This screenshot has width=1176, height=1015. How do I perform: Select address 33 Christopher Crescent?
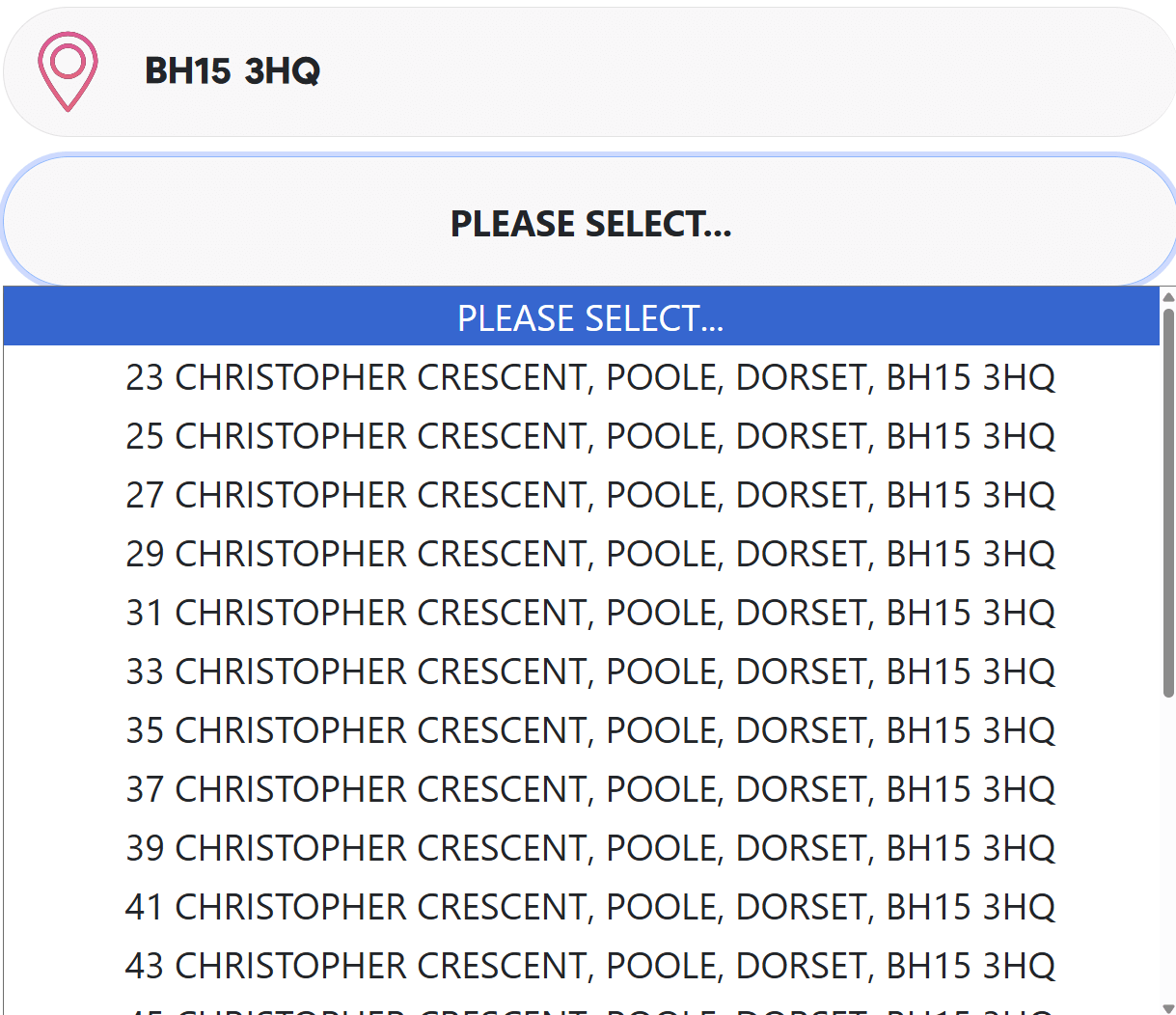coord(588,671)
